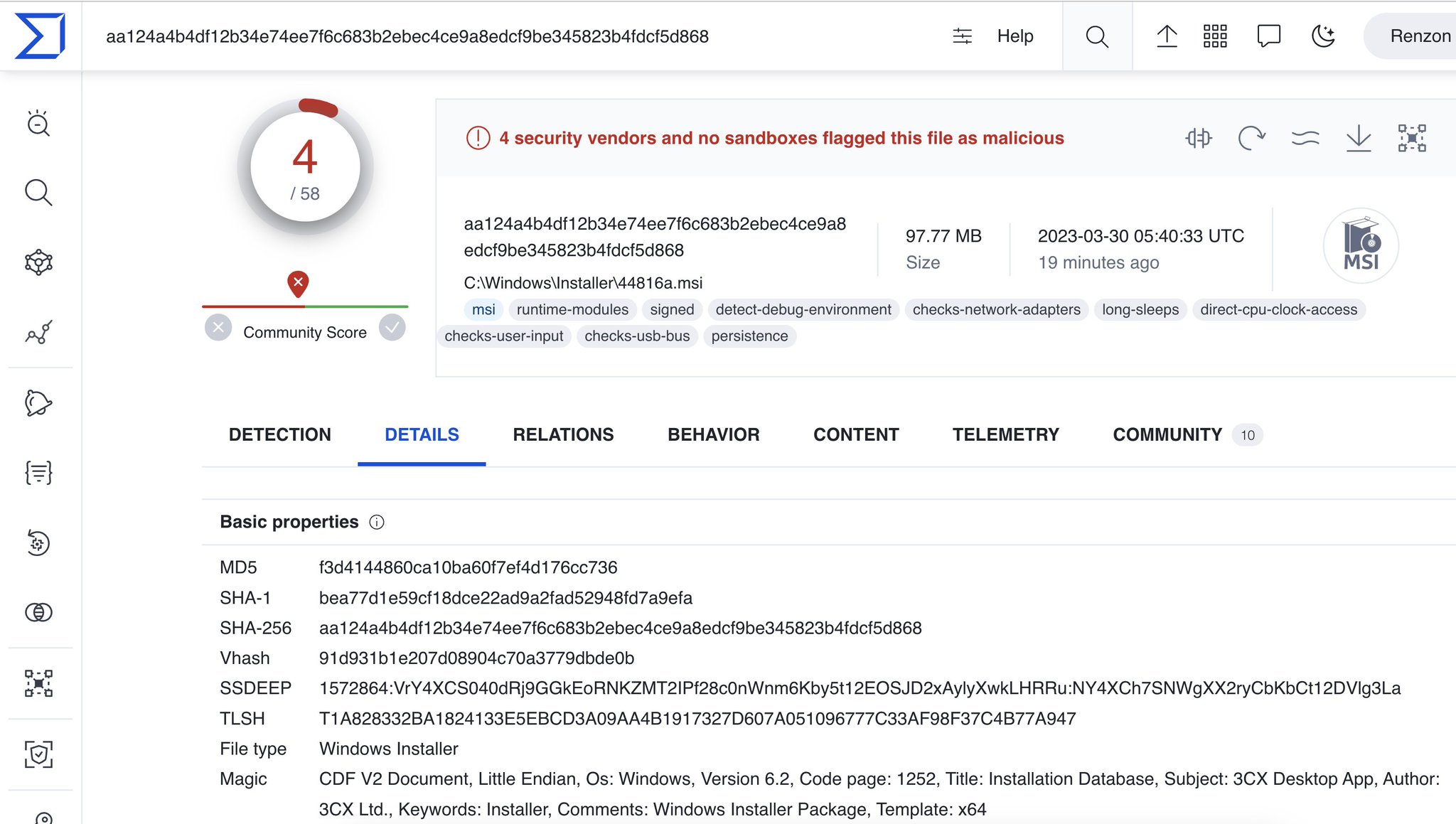Click the shield scan icon in sidebar
The image size is (1456, 824).
[38, 754]
